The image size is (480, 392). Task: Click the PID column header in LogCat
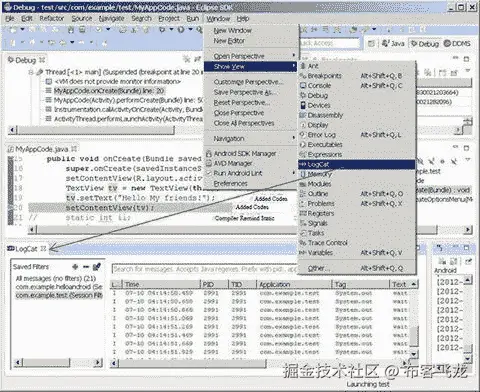coord(214,284)
